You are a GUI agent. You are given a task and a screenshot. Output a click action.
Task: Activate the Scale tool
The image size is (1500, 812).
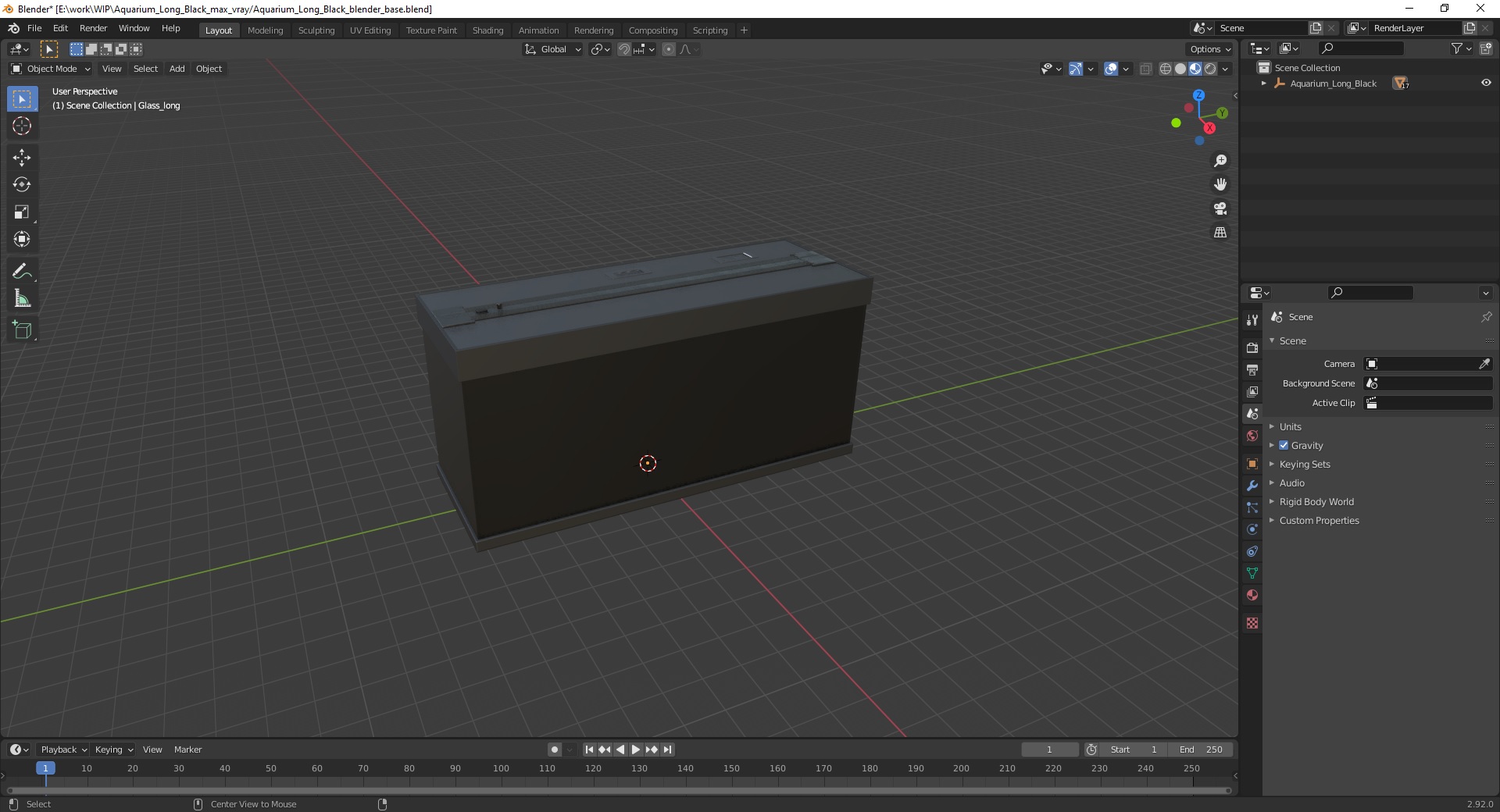pyautogui.click(x=22, y=212)
